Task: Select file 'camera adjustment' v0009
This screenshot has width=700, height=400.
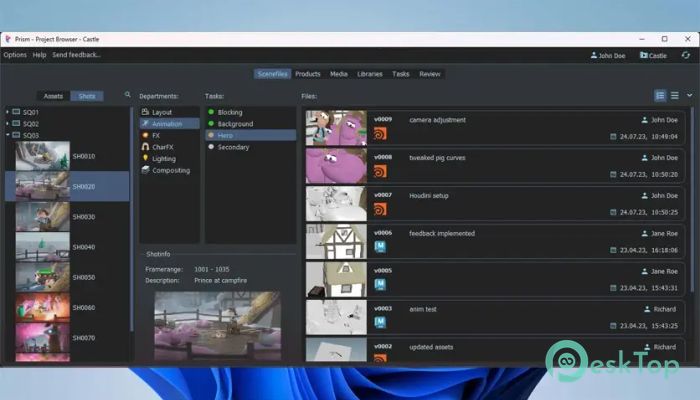Action: click(496, 128)
